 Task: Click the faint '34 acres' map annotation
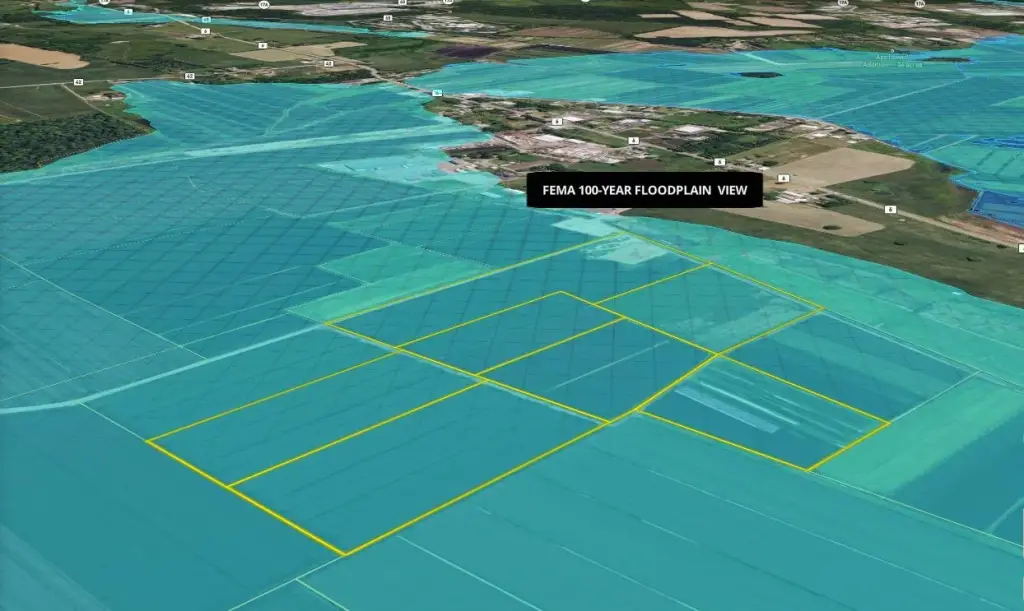[909, 65]
